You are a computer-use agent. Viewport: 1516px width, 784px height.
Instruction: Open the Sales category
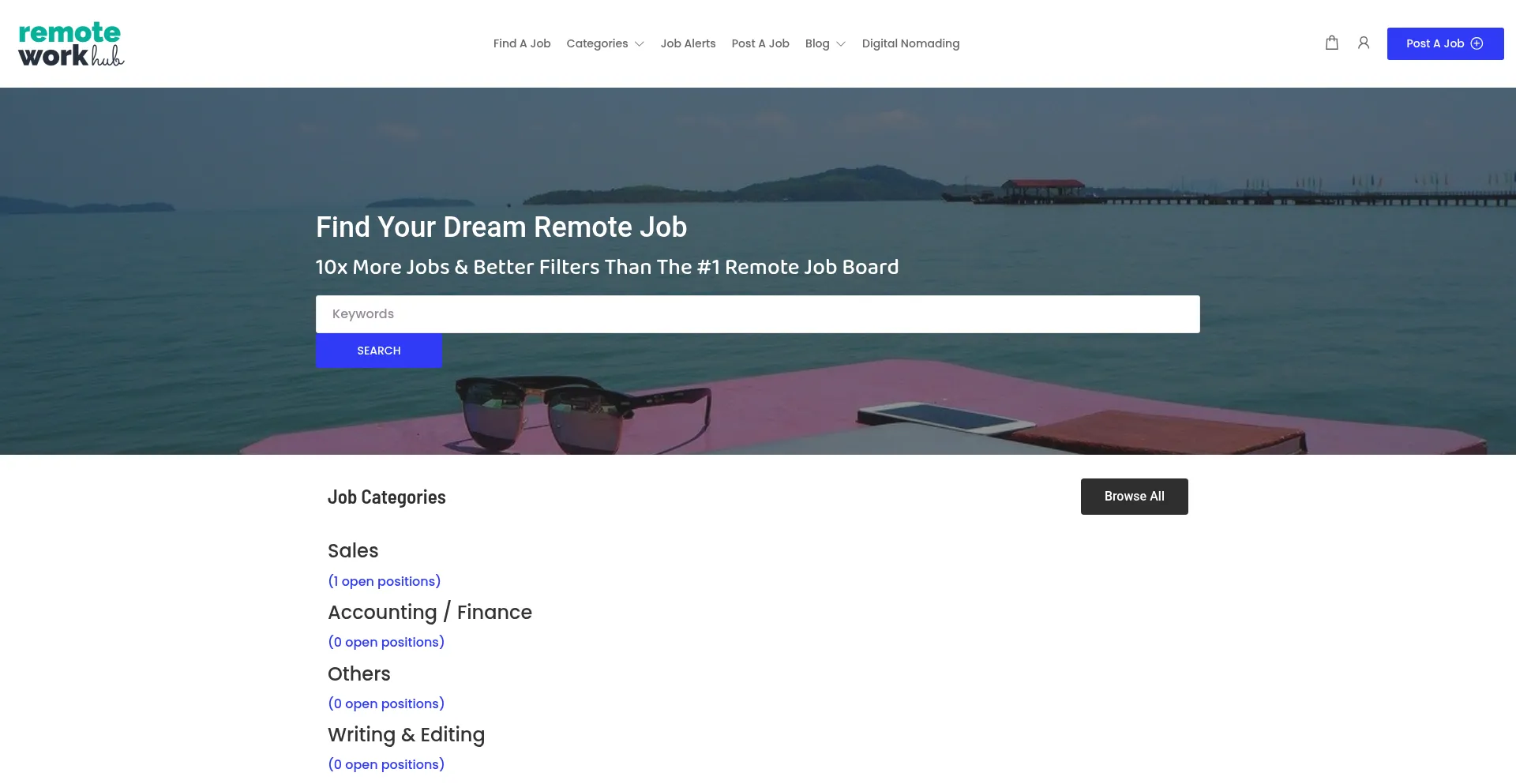tap(353, 550)
